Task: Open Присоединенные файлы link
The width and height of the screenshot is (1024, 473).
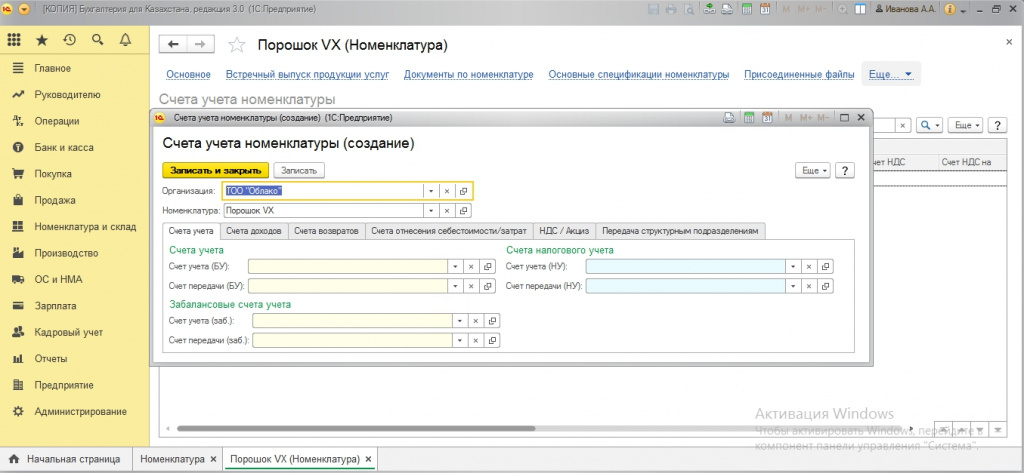Action: (799, 74)
